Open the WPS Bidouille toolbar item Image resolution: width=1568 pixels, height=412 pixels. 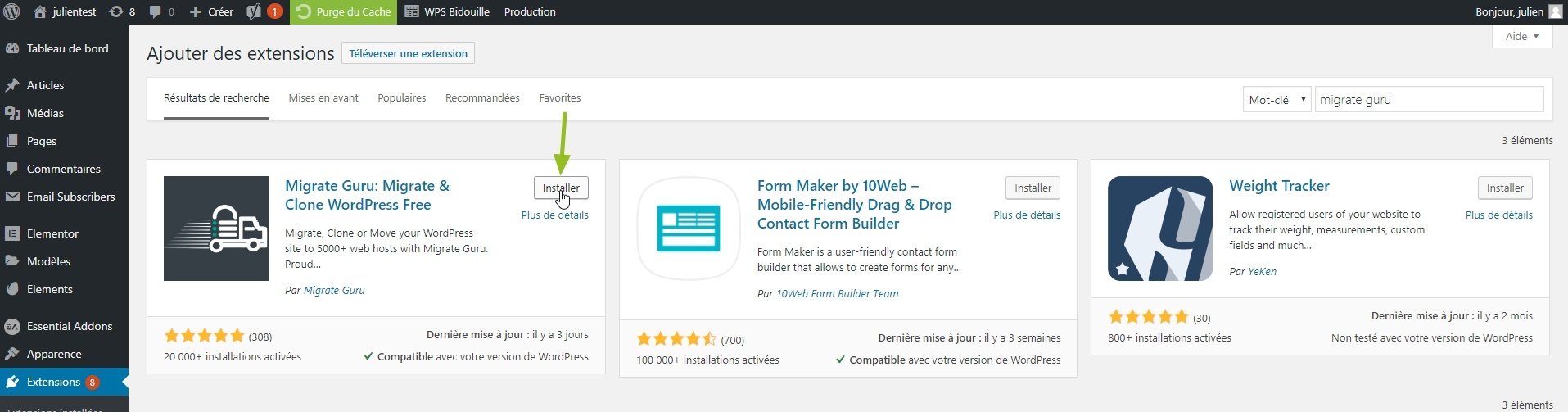pyautogui.click(x=447, y=11)
